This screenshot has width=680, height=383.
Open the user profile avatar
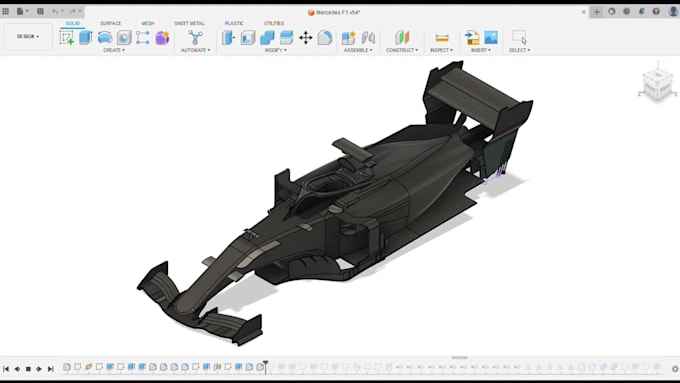pyautogui.click(x=673, y=12)
